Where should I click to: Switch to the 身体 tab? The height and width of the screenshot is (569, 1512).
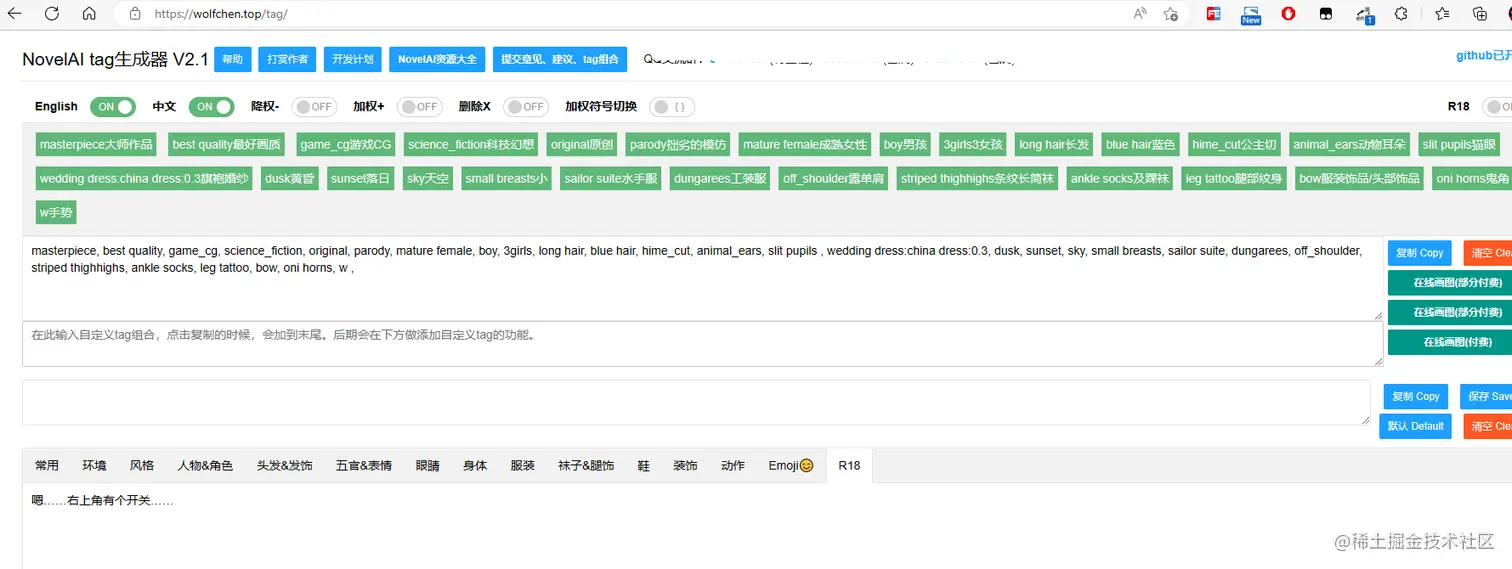pyautogui.click(x=475, y=466)
